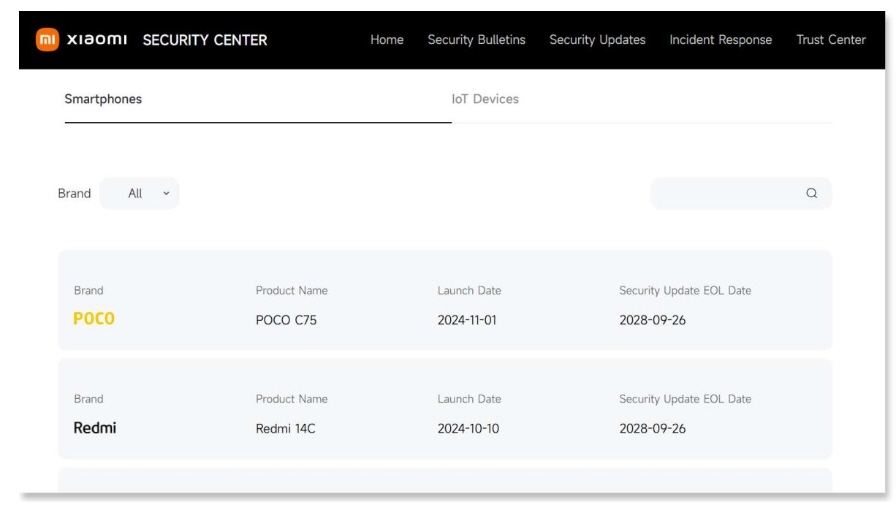Open Trust Center page
The image size is (896, 515).
(x=831, y=40)
